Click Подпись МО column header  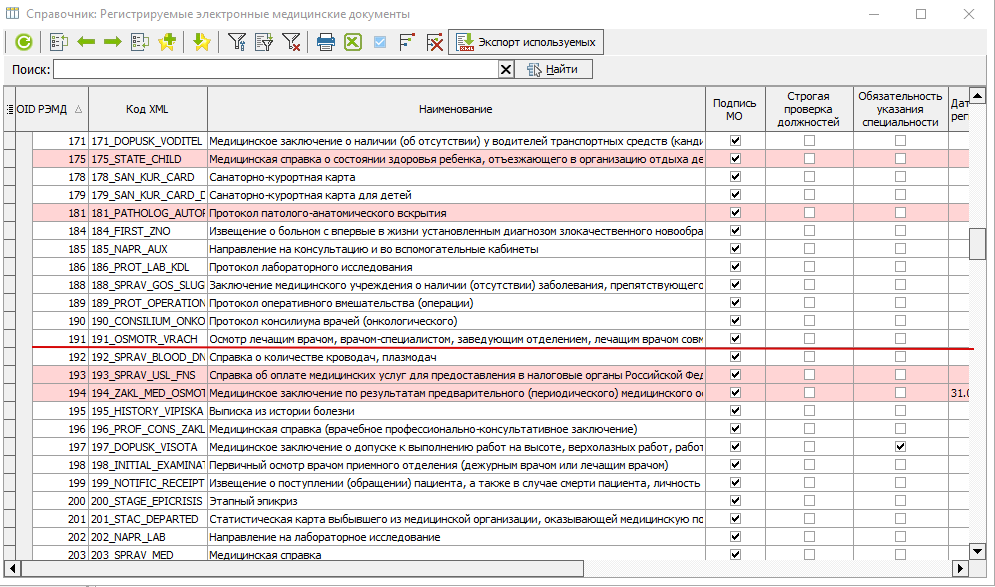coord(735,109)
